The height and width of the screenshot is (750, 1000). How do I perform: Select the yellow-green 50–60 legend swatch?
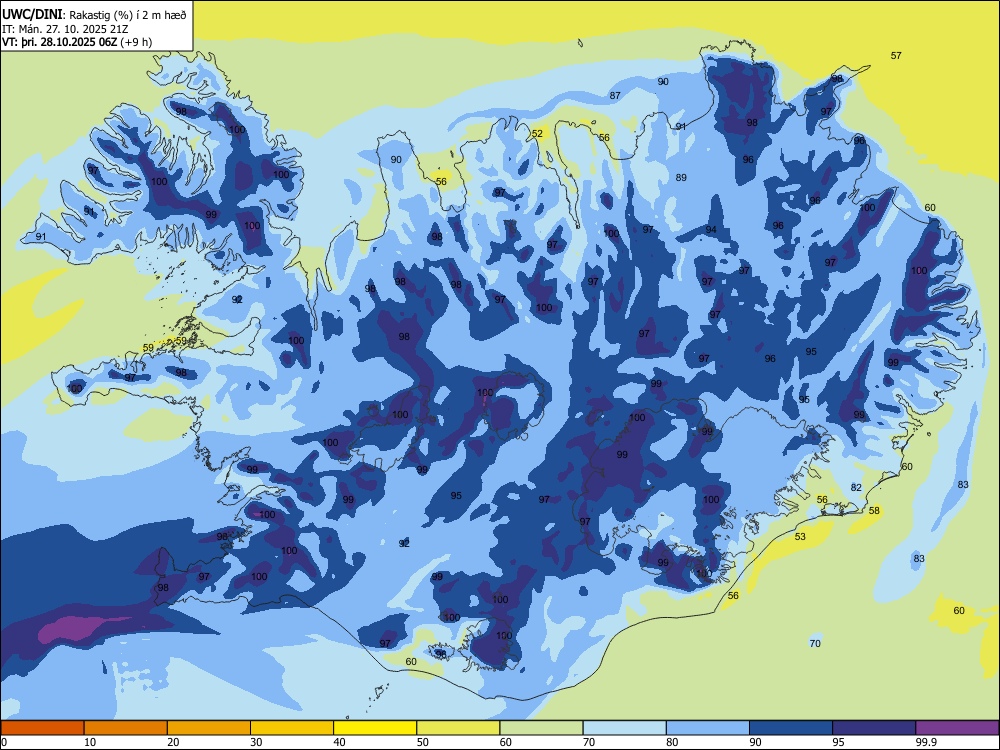(458, 728)
